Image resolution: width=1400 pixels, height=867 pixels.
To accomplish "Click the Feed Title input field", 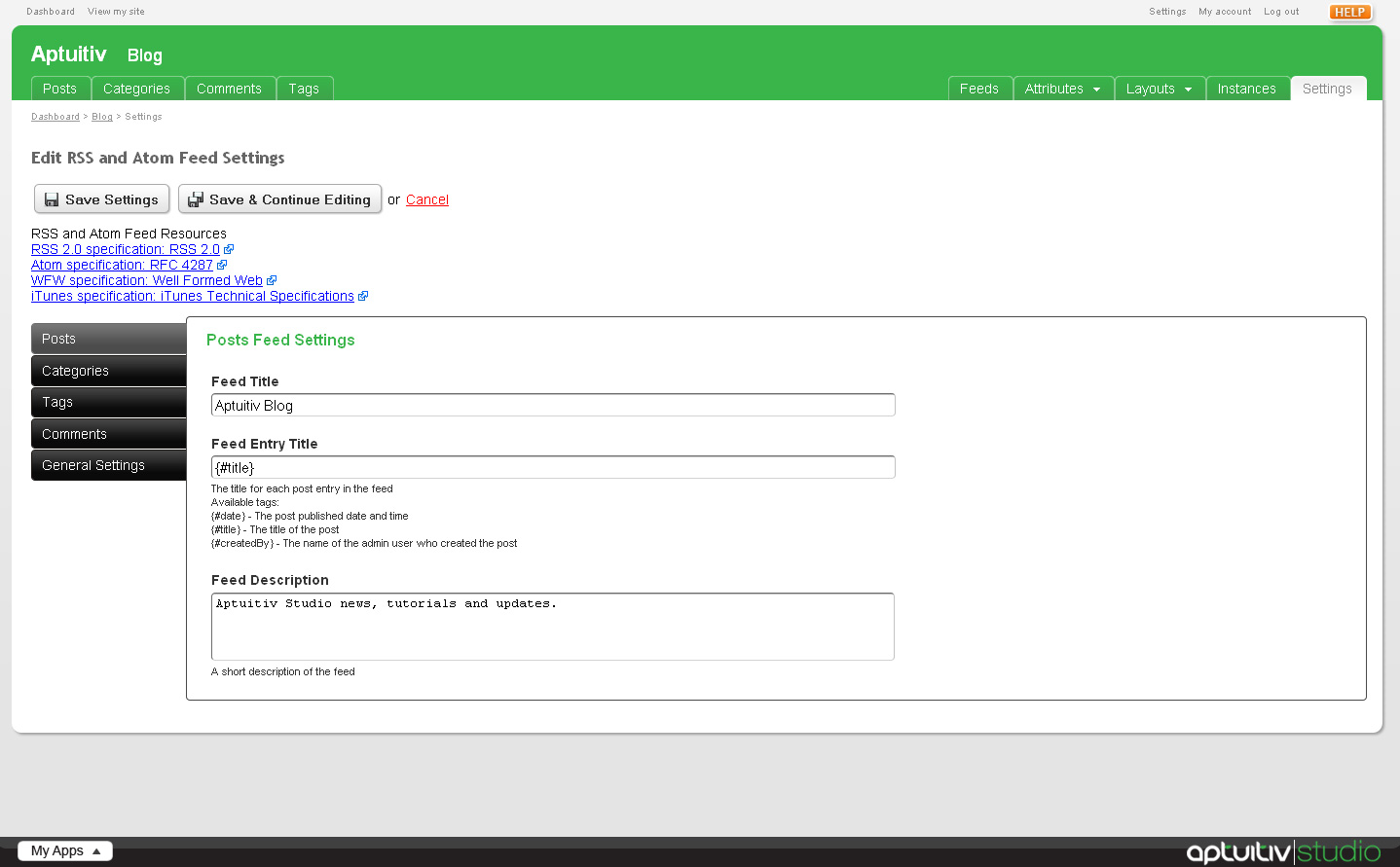I will coord(552,405).
